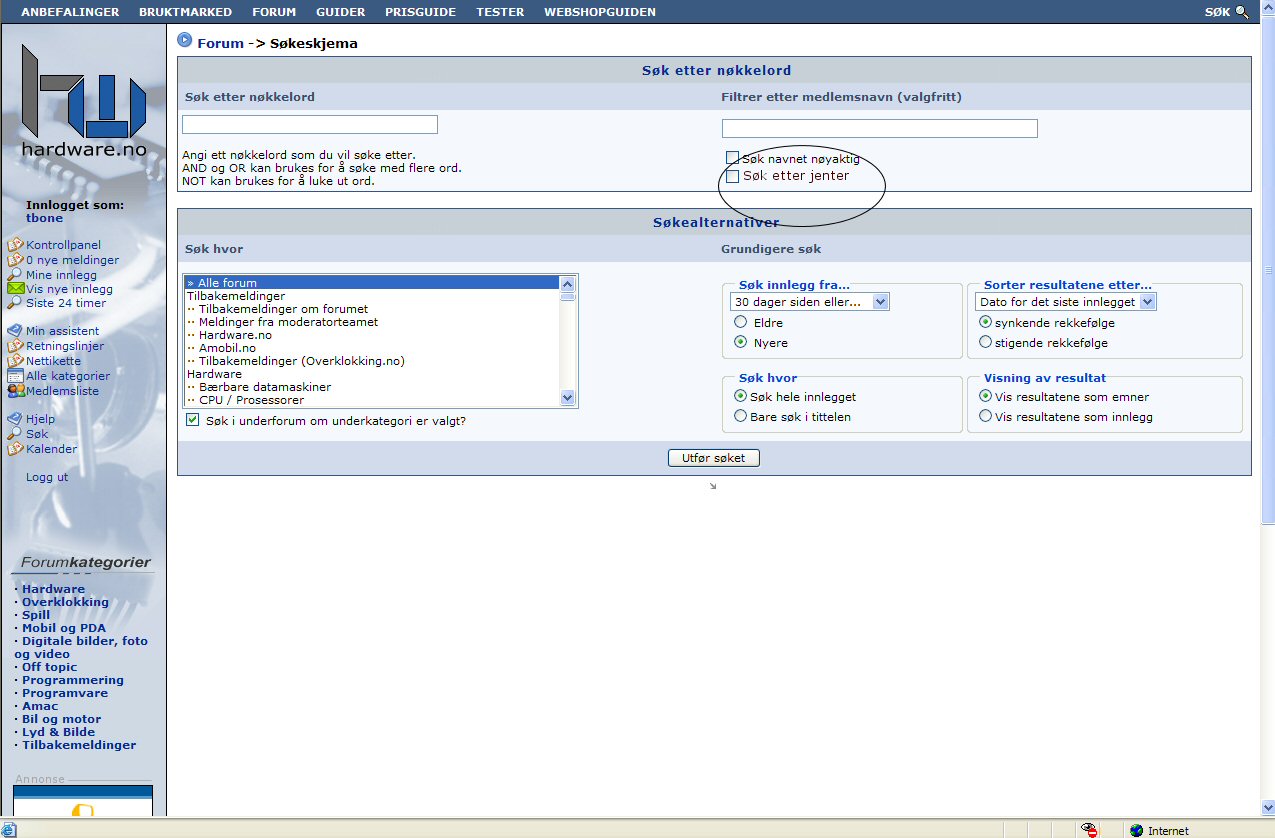Image resolution: width=1275 pixels, height=838 pixels.
Task: Open BRUKTMARKED in top navigation
Action: 185,12
